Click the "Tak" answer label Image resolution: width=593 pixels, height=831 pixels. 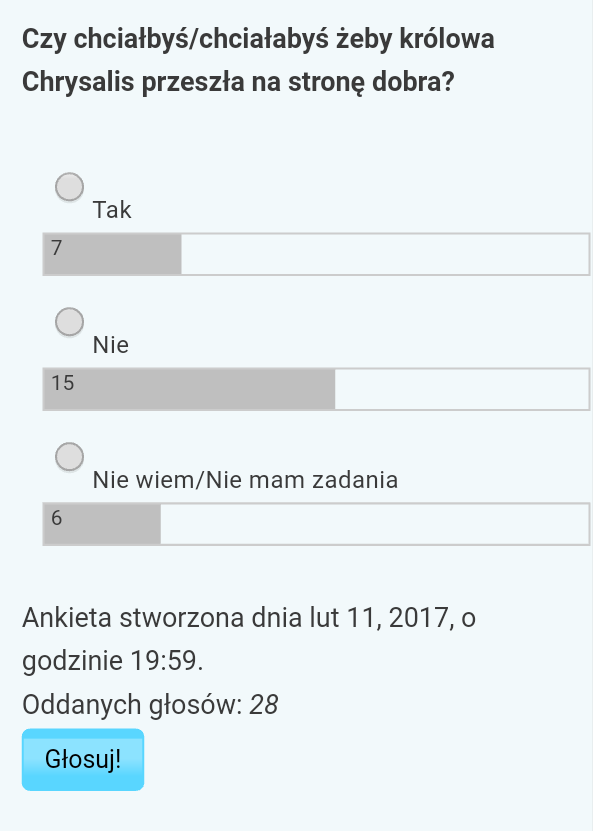point(112,210)
